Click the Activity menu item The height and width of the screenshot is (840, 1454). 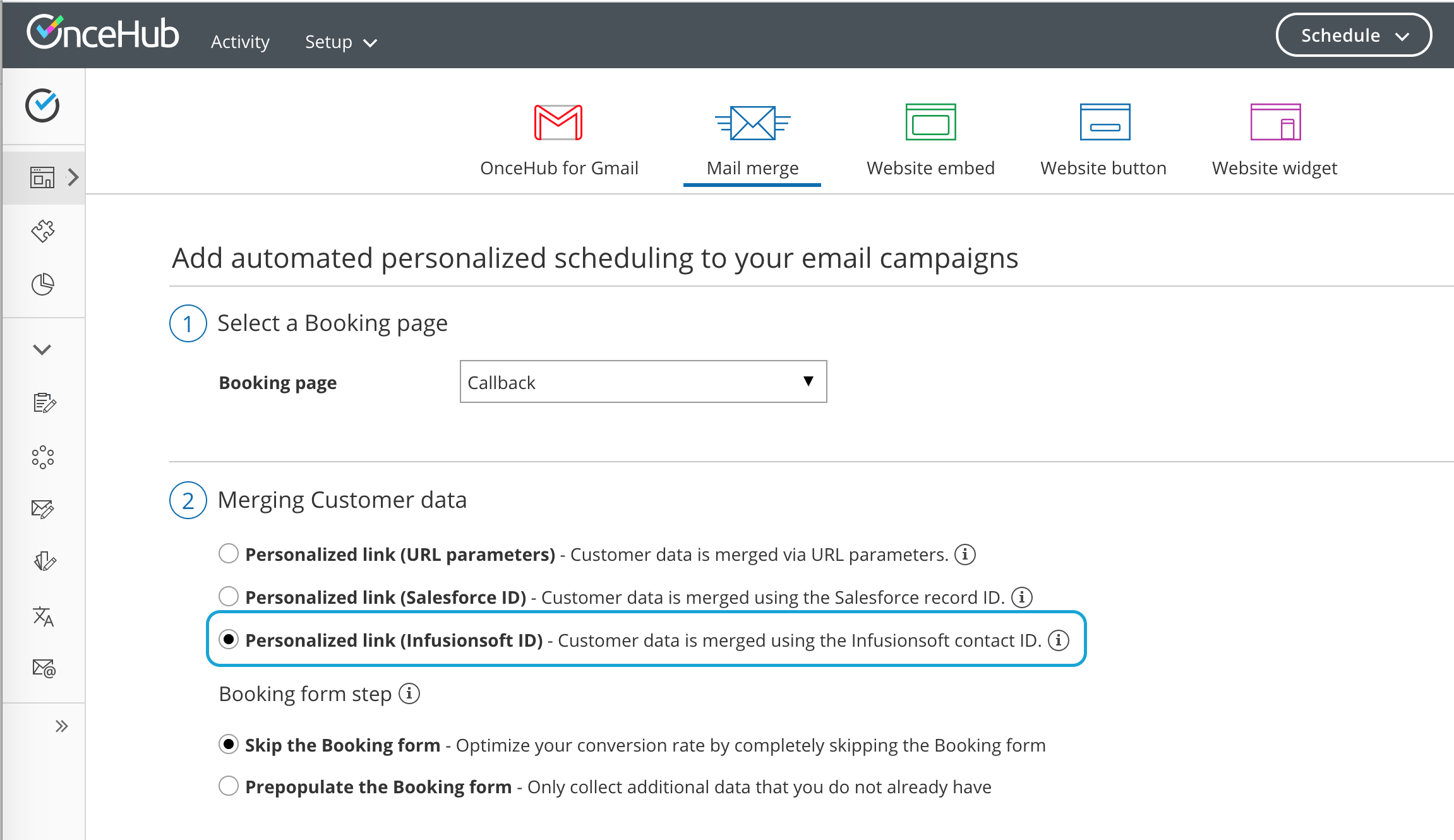(x=239, y=42)
